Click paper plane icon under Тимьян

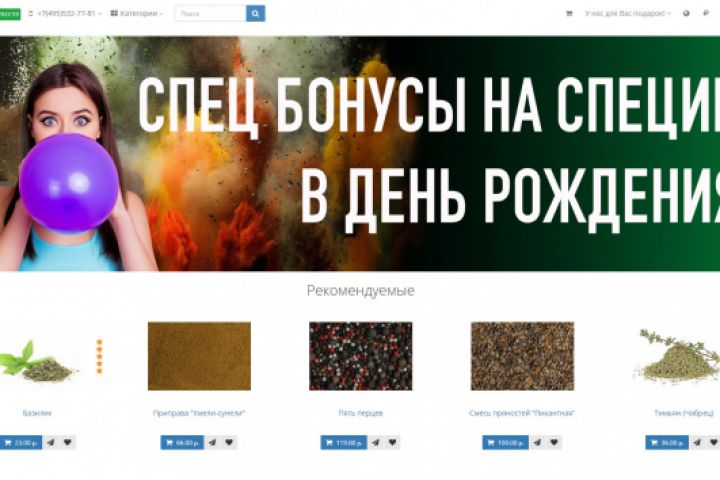tap(697, 442)
